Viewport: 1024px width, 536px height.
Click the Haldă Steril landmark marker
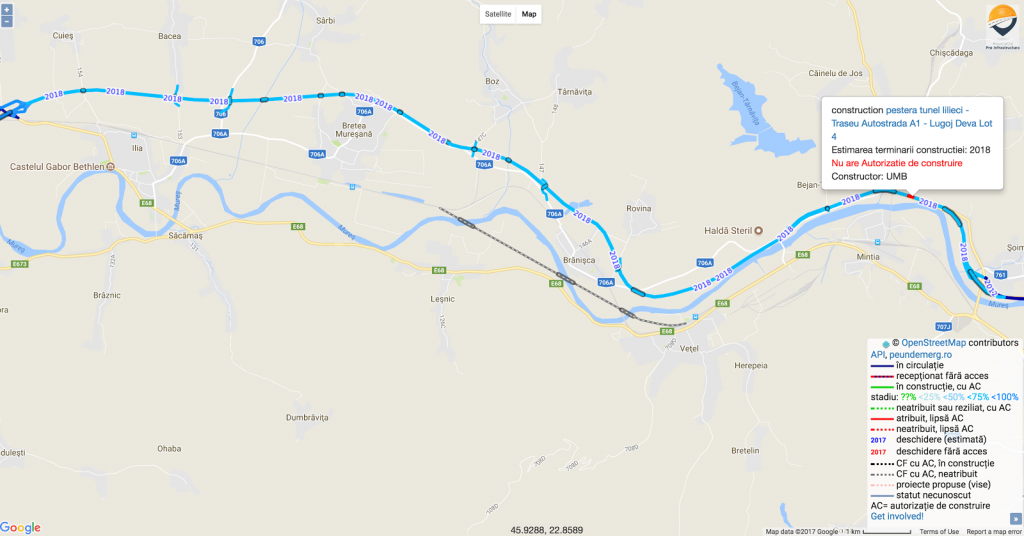[758, 230]
